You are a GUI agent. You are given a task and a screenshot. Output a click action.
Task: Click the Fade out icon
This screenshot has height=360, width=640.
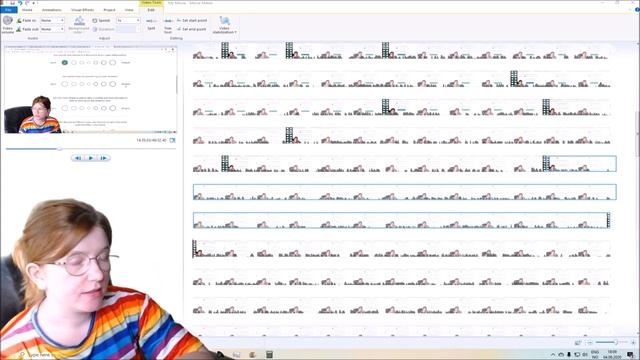[x=19, y=29]
